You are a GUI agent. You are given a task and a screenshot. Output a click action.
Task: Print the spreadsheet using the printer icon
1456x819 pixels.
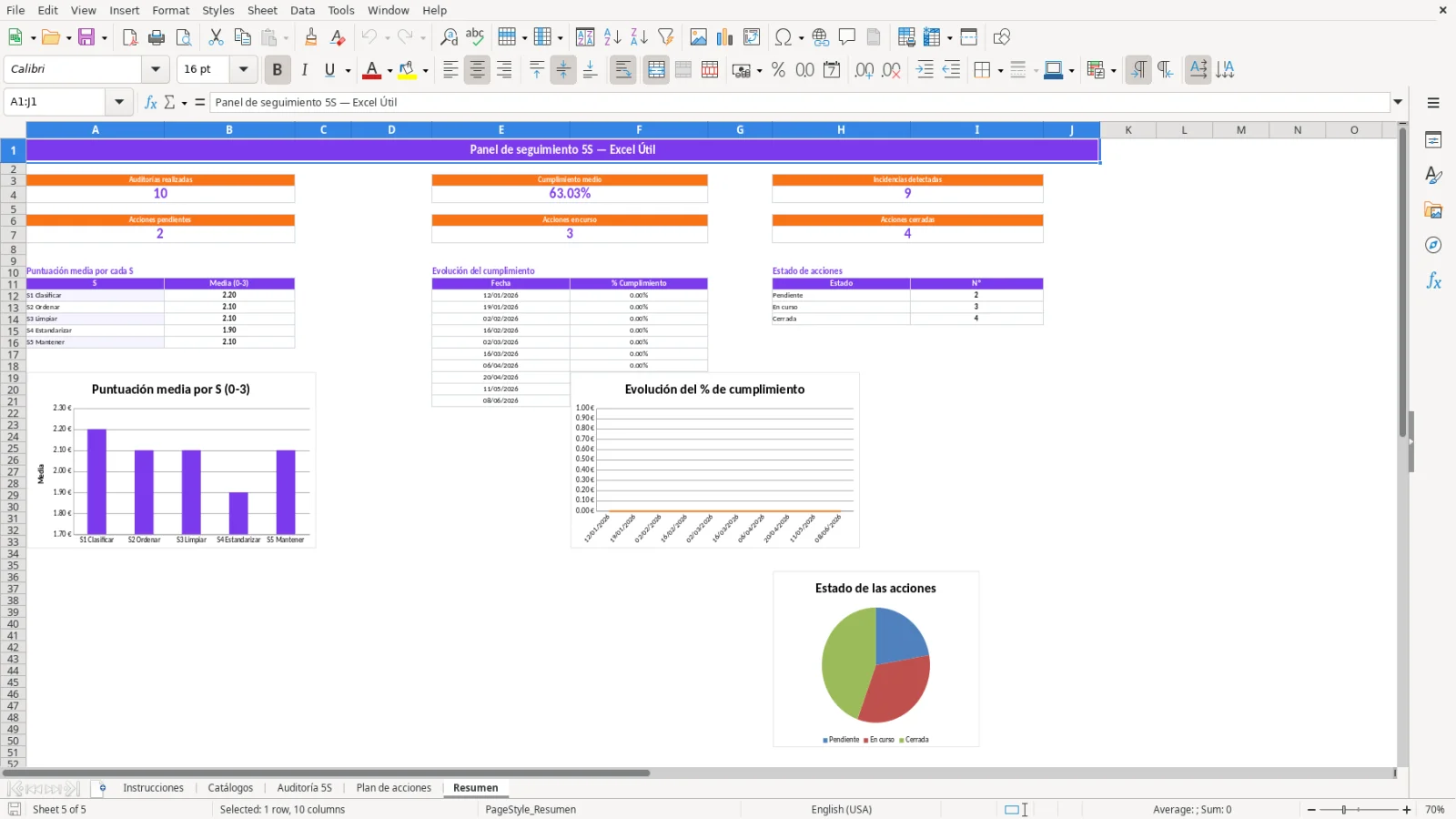click(157, 37)
